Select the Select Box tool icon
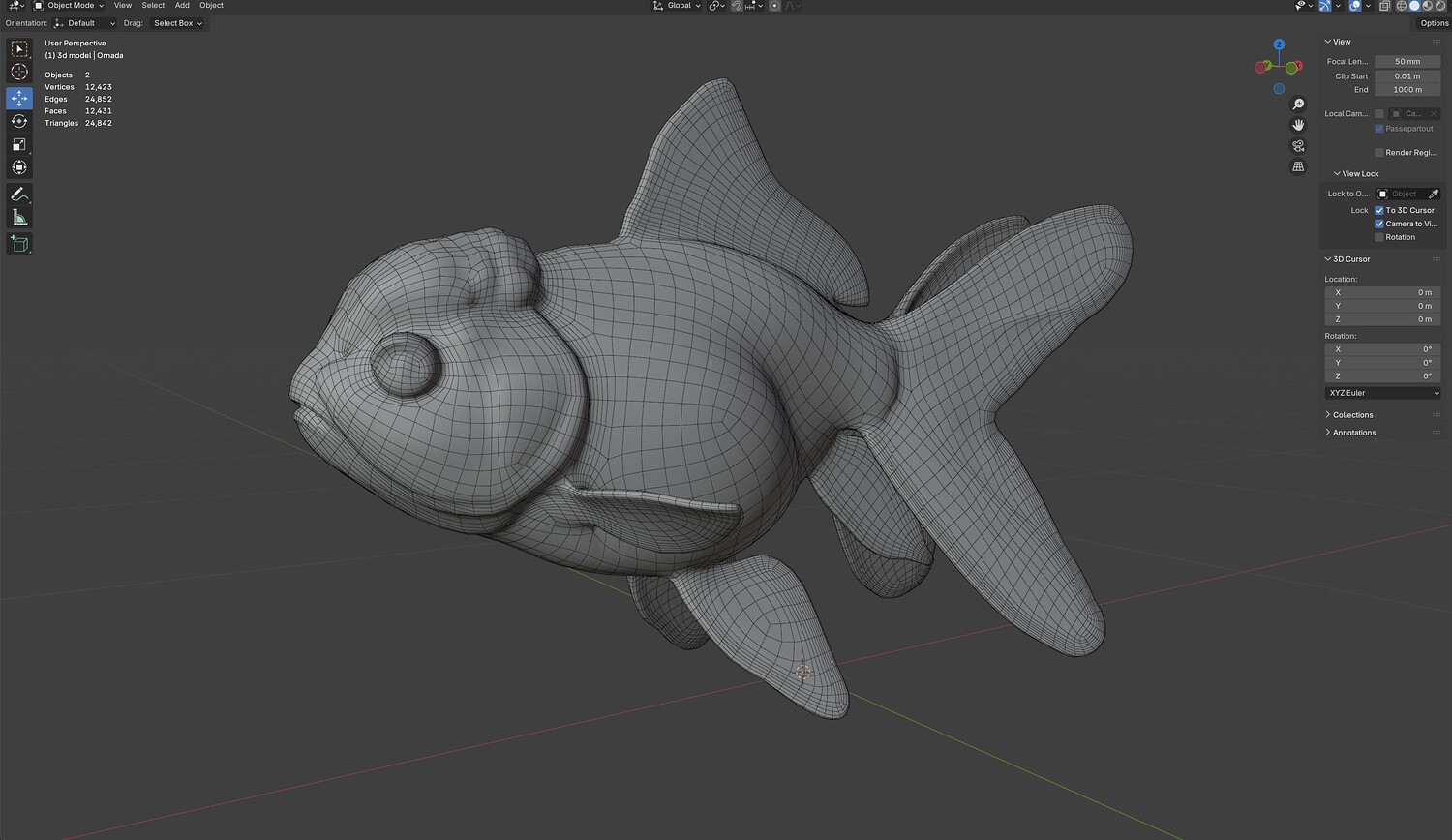 (x=19, y=49)
